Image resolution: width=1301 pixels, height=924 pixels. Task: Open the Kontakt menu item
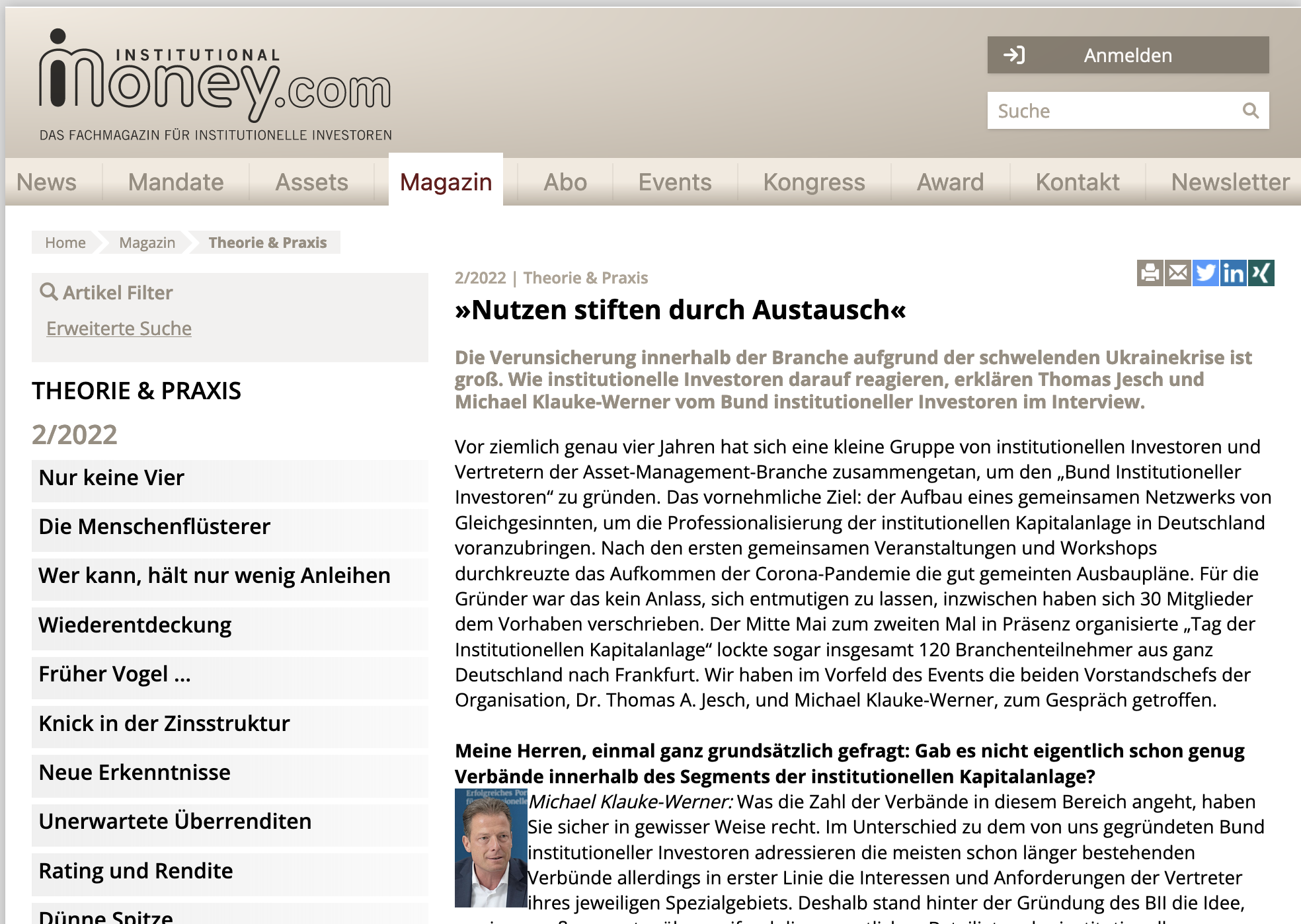tap(1078, 182)
